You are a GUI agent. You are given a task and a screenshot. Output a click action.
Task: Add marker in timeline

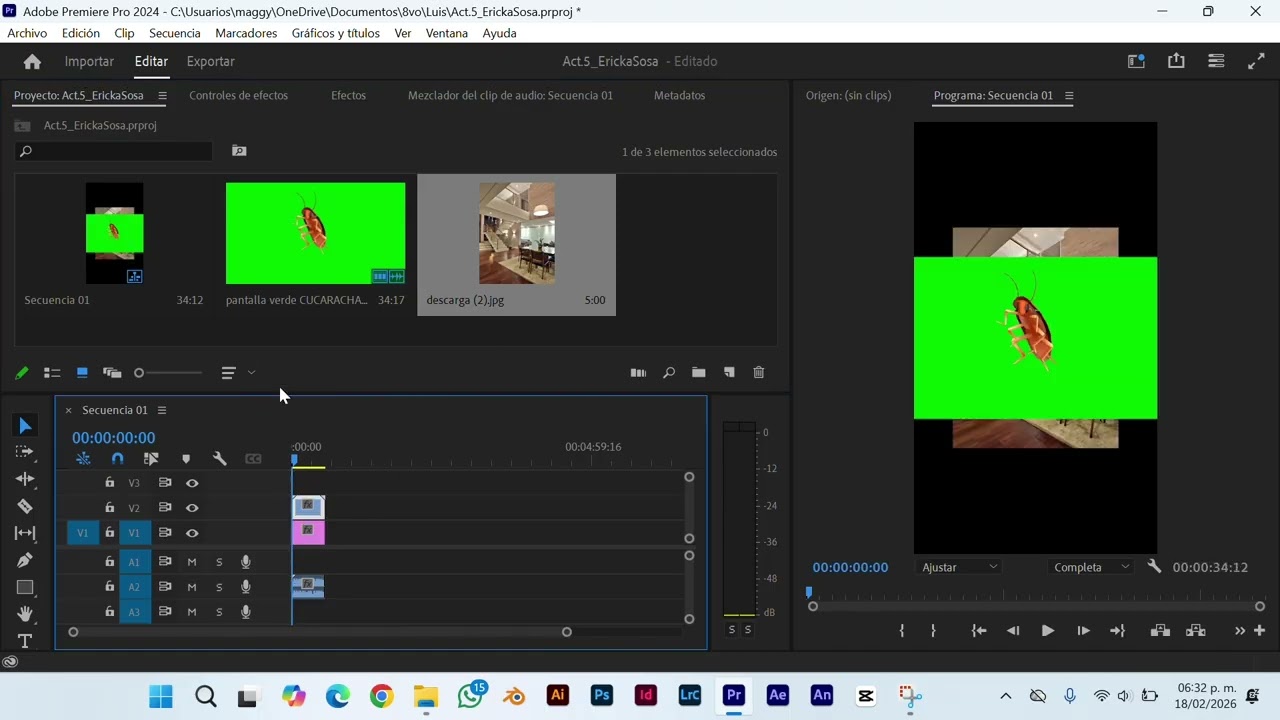coord(186,459)
